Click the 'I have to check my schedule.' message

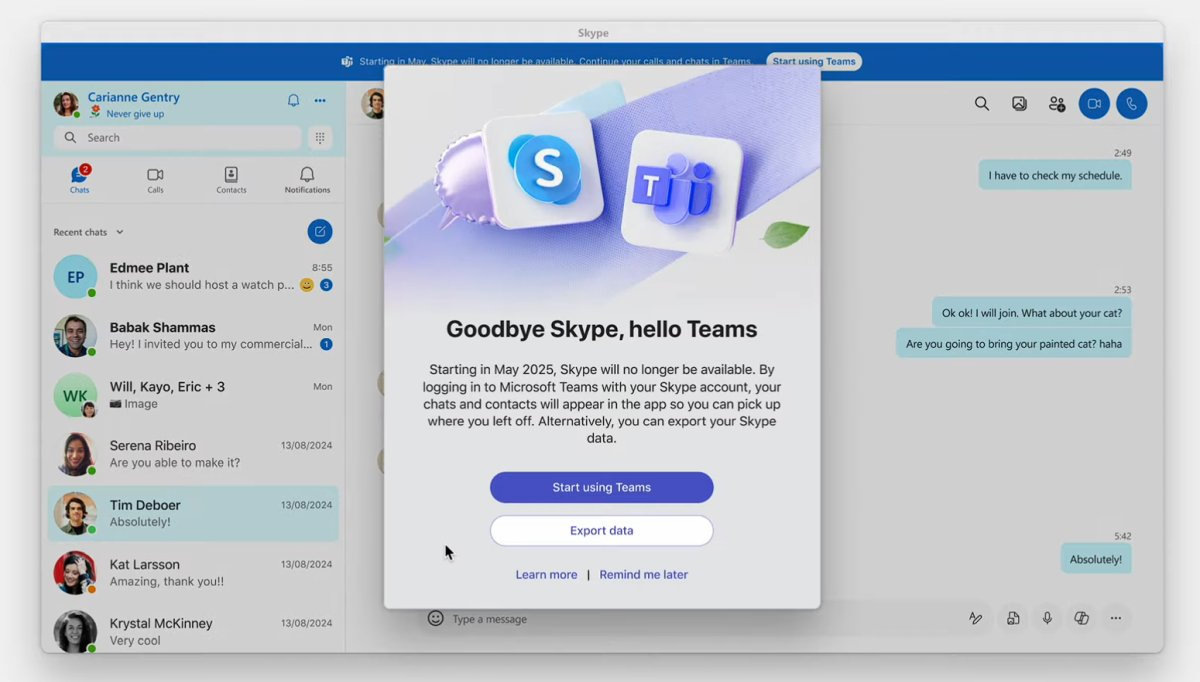1055,175
